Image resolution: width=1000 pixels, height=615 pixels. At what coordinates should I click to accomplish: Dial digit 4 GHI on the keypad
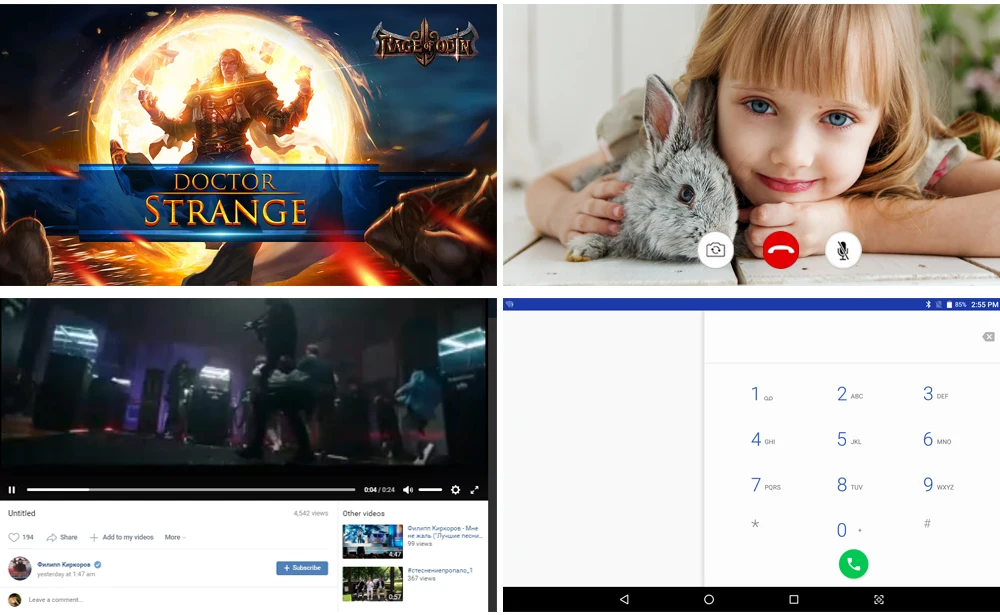763,440
